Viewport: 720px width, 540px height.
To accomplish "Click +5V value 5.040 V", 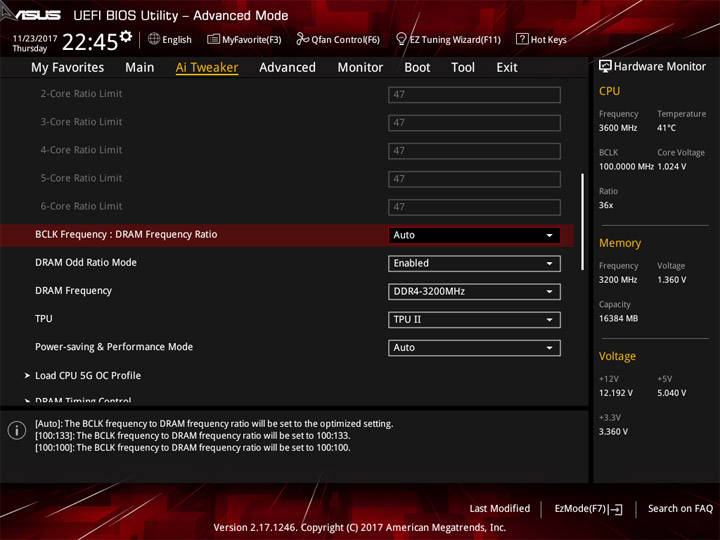I will pyautogui.click(x=672, y=393).
